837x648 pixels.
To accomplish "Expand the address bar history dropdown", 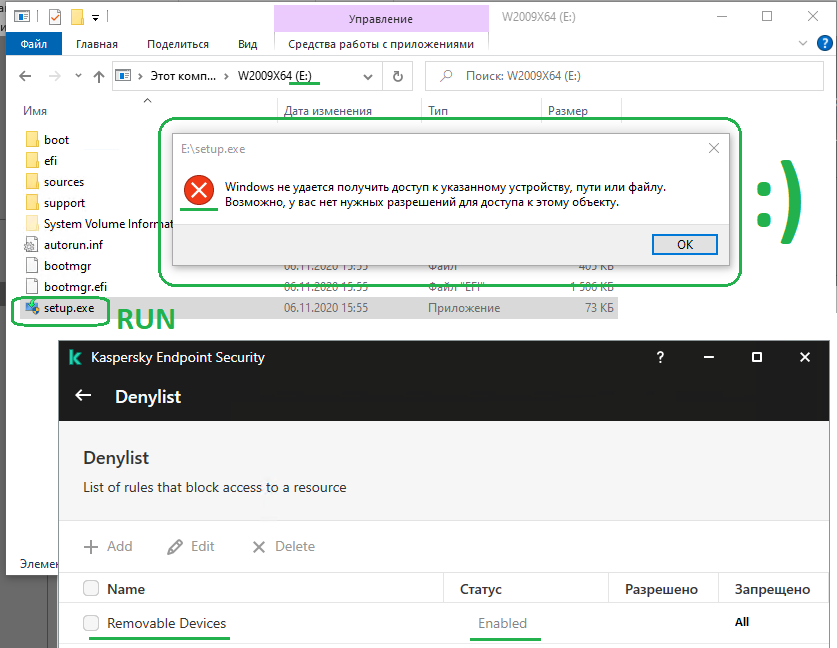I will coord(368,76).
